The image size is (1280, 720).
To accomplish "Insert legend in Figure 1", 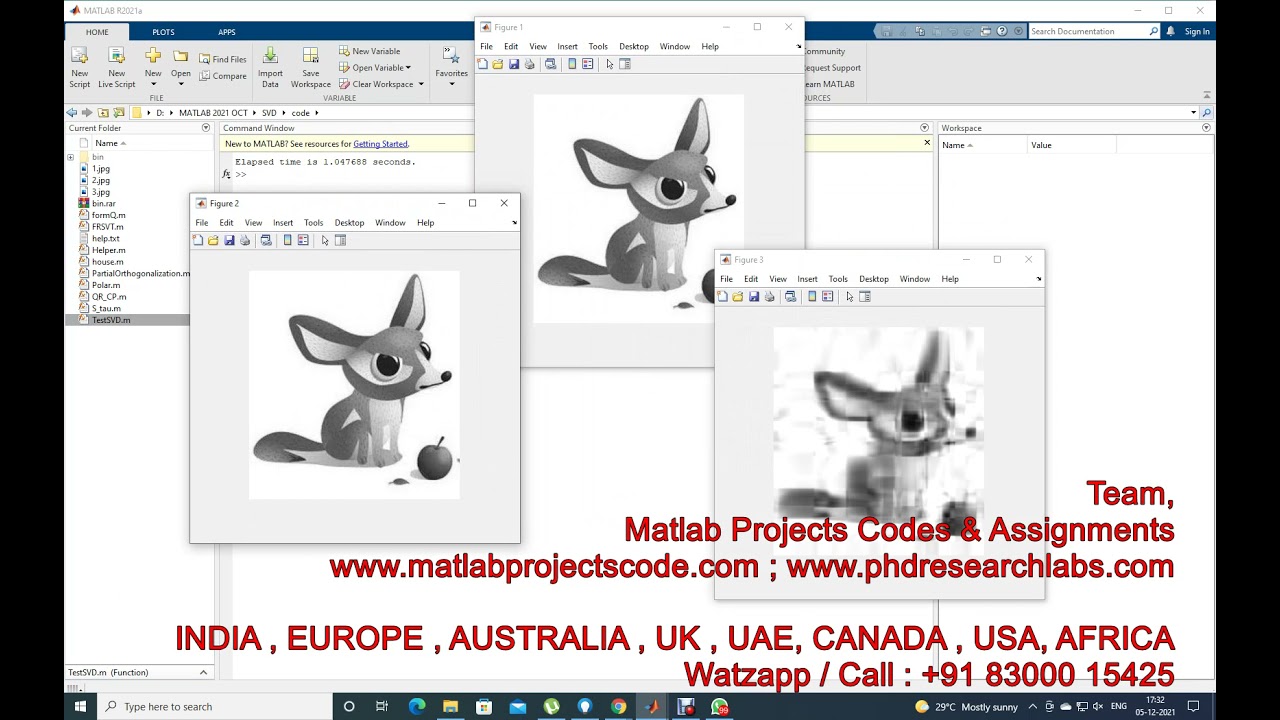I will [588, 64].
